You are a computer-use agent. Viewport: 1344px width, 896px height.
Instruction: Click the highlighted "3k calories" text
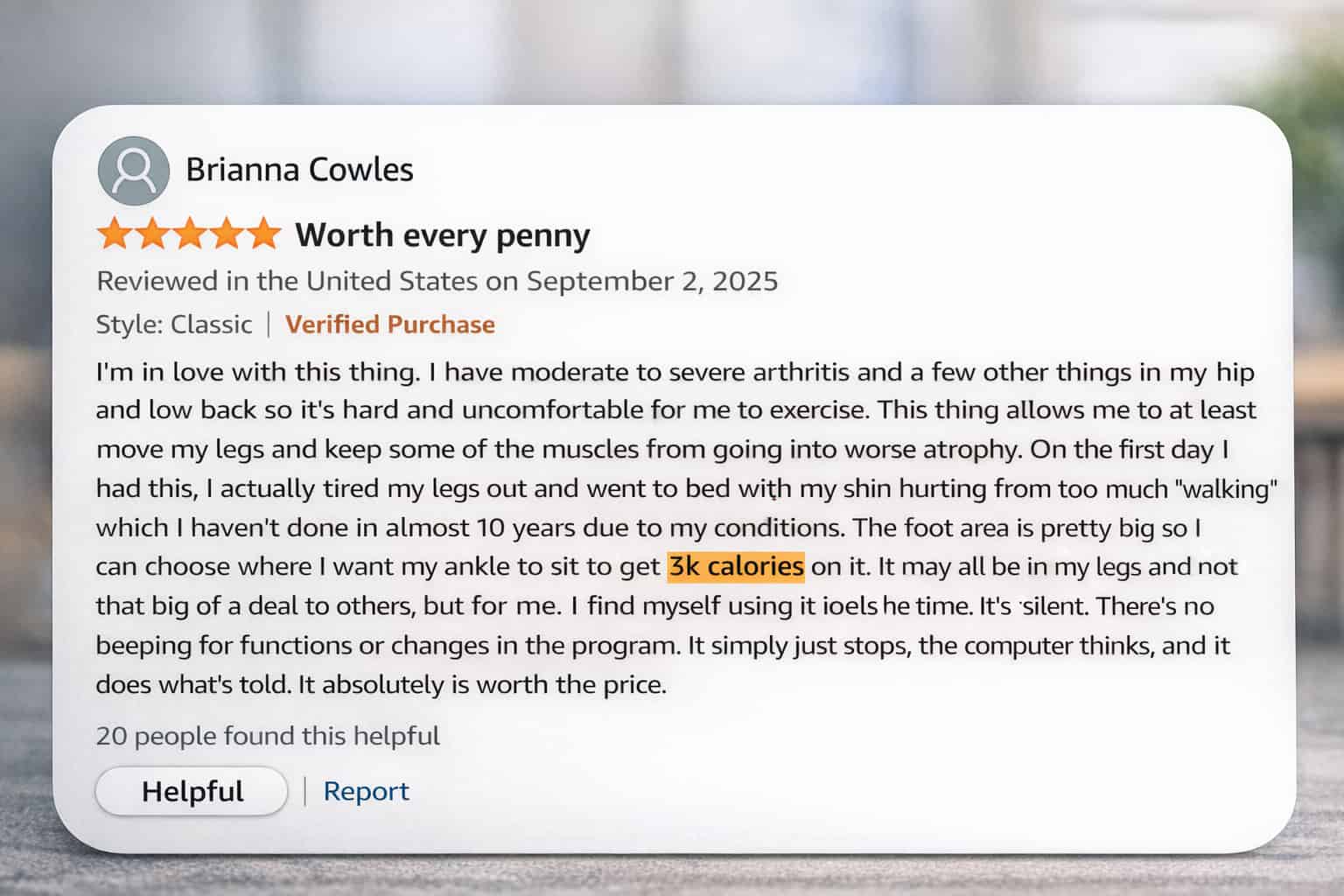pos(735,566)
